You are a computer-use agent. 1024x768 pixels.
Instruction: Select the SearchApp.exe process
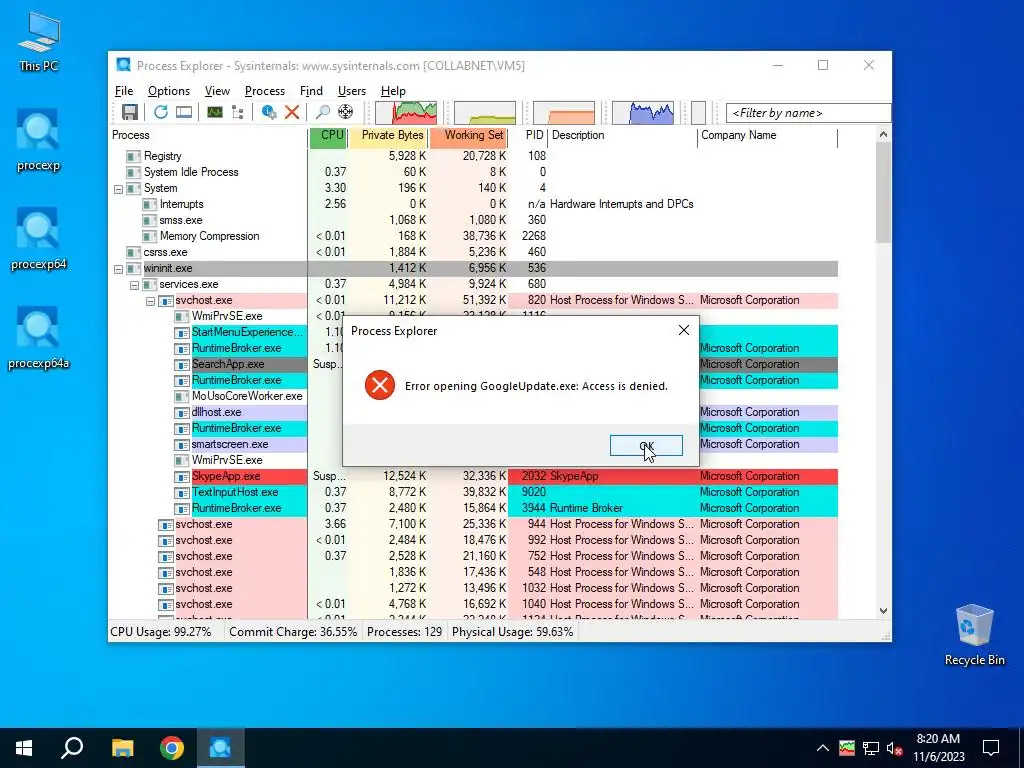(x=228, y=364)
